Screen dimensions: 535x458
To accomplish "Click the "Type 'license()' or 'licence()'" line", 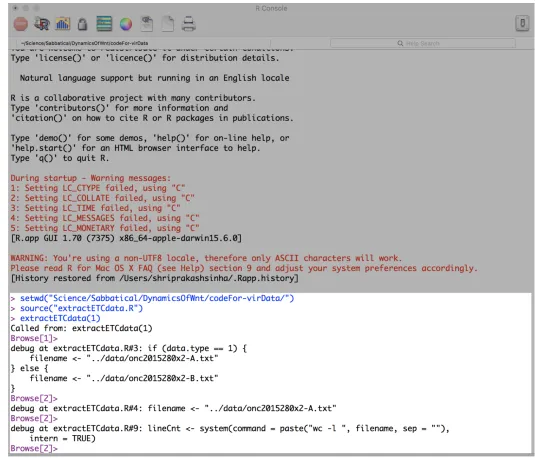I will 145,58.
